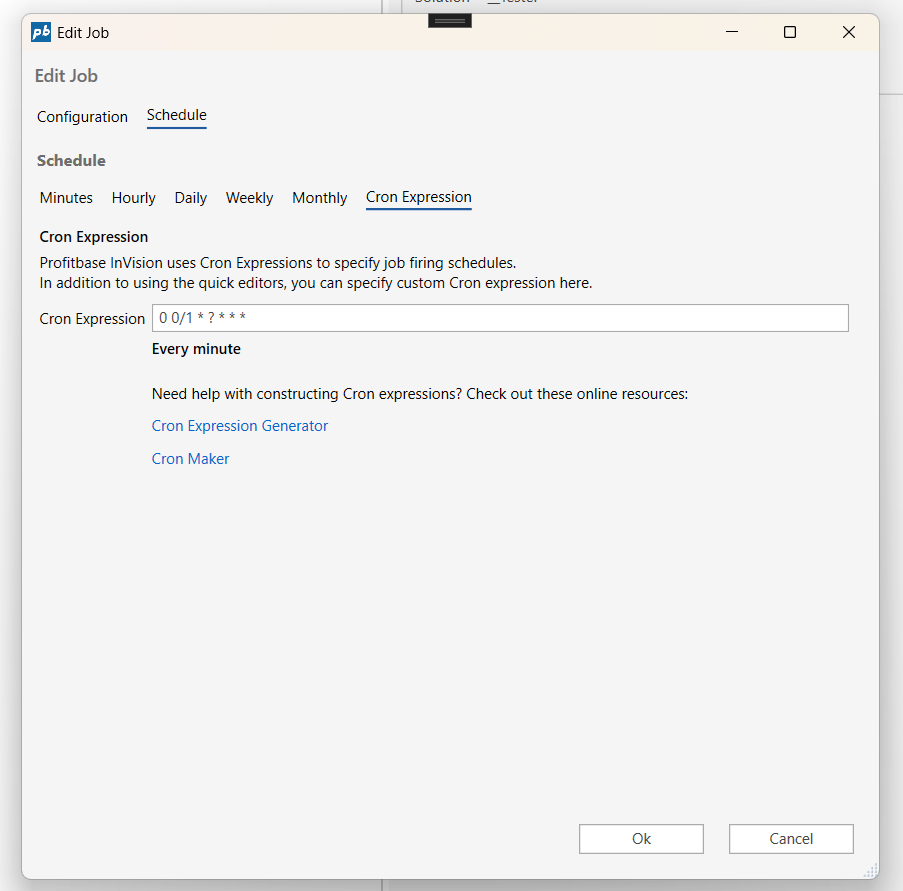903x891 pixels.
Task: Switch to the Configuration tab
Action: (82, 117)
